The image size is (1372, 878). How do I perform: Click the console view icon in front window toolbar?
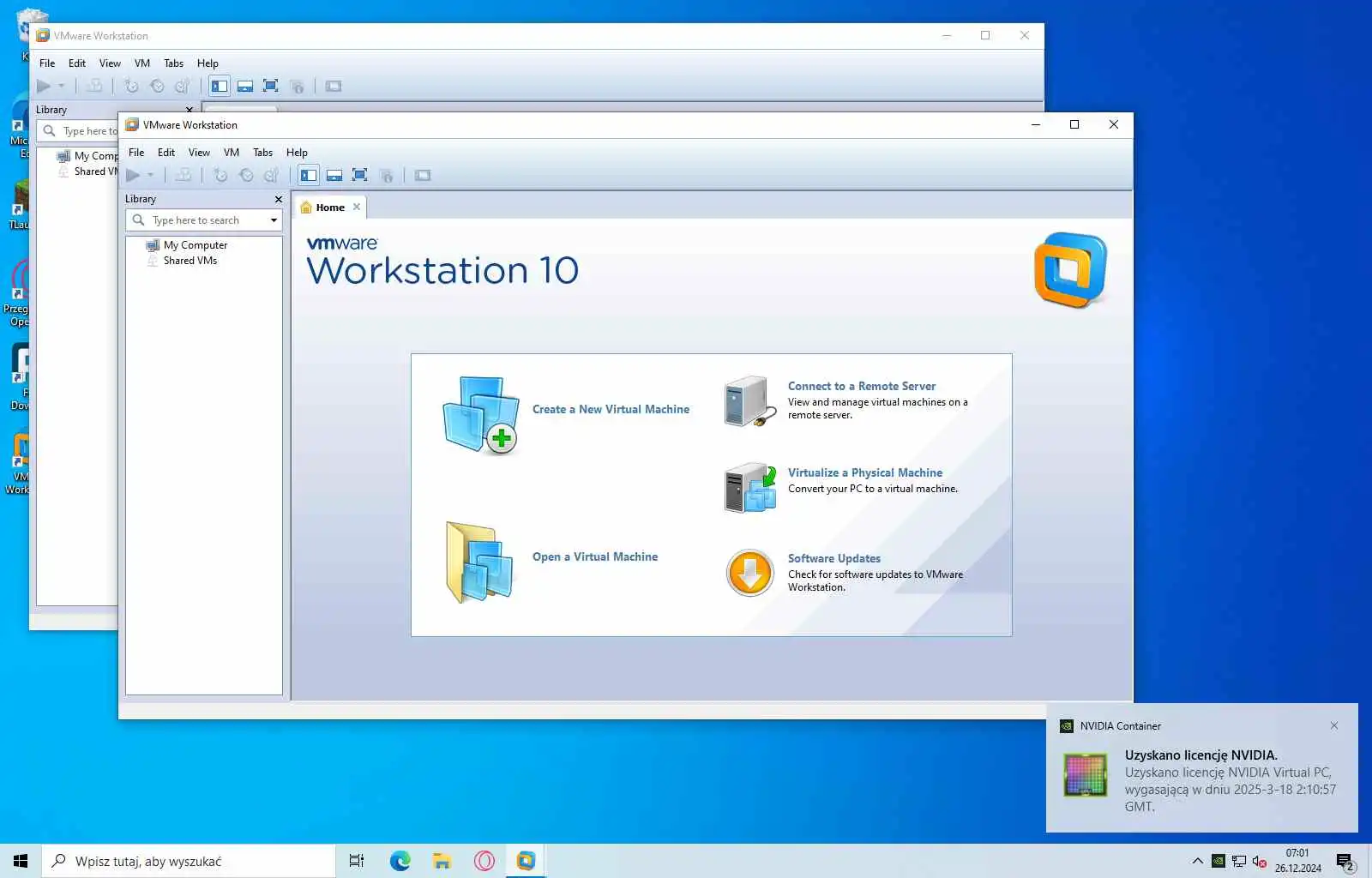(423, 176)
